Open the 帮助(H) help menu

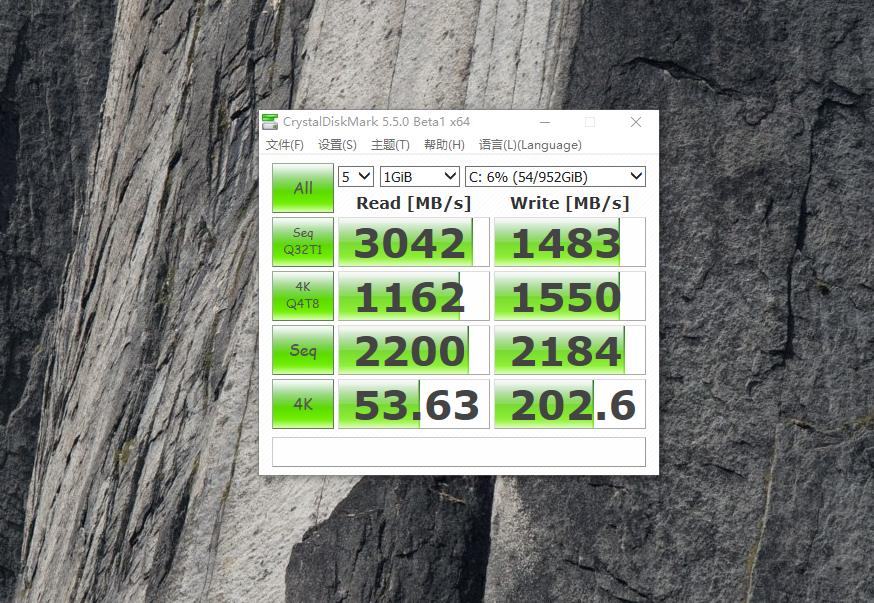[x=443, y=144]
